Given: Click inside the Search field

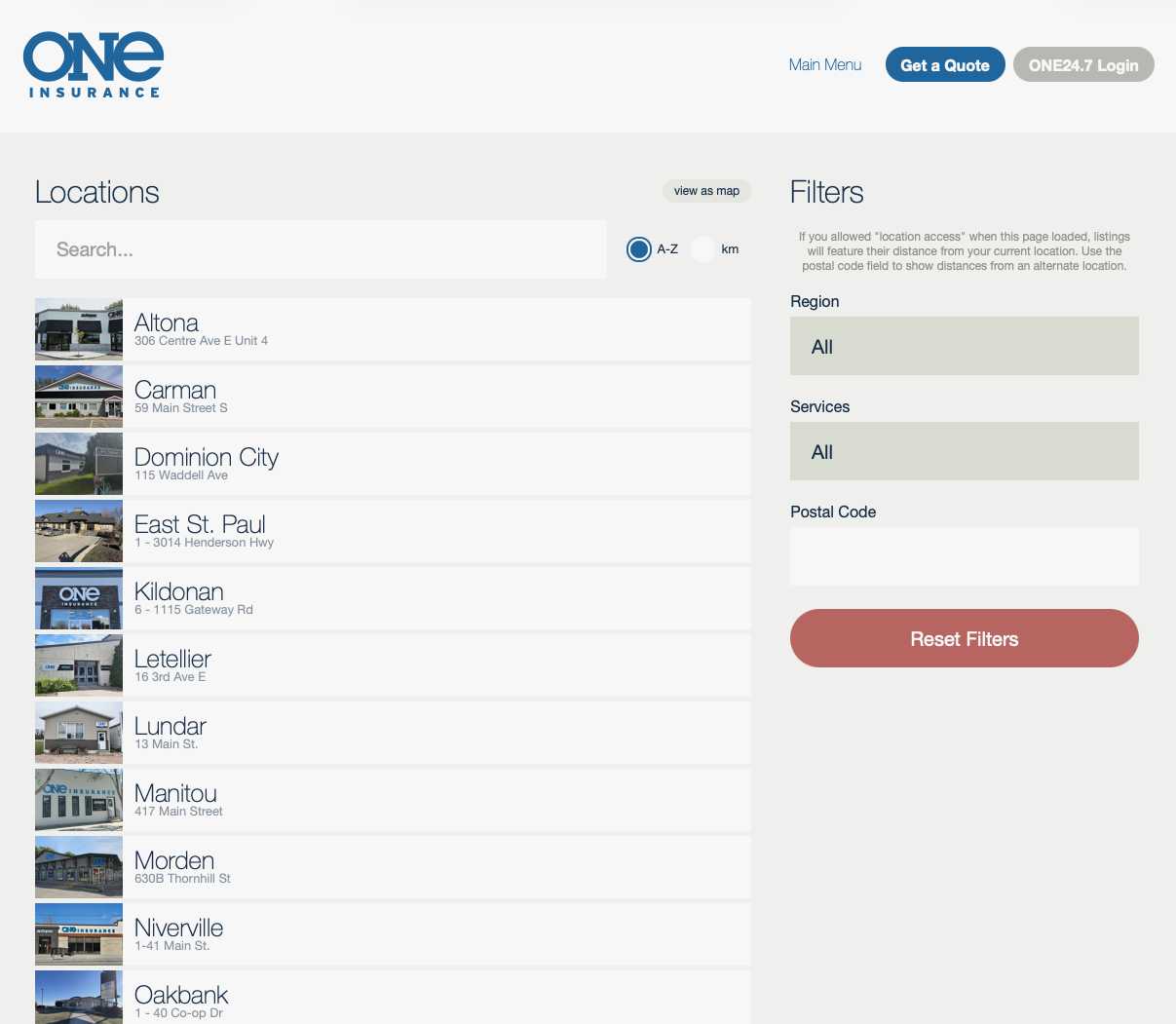Looking at the screenshot, I should [x=320, y=249].
